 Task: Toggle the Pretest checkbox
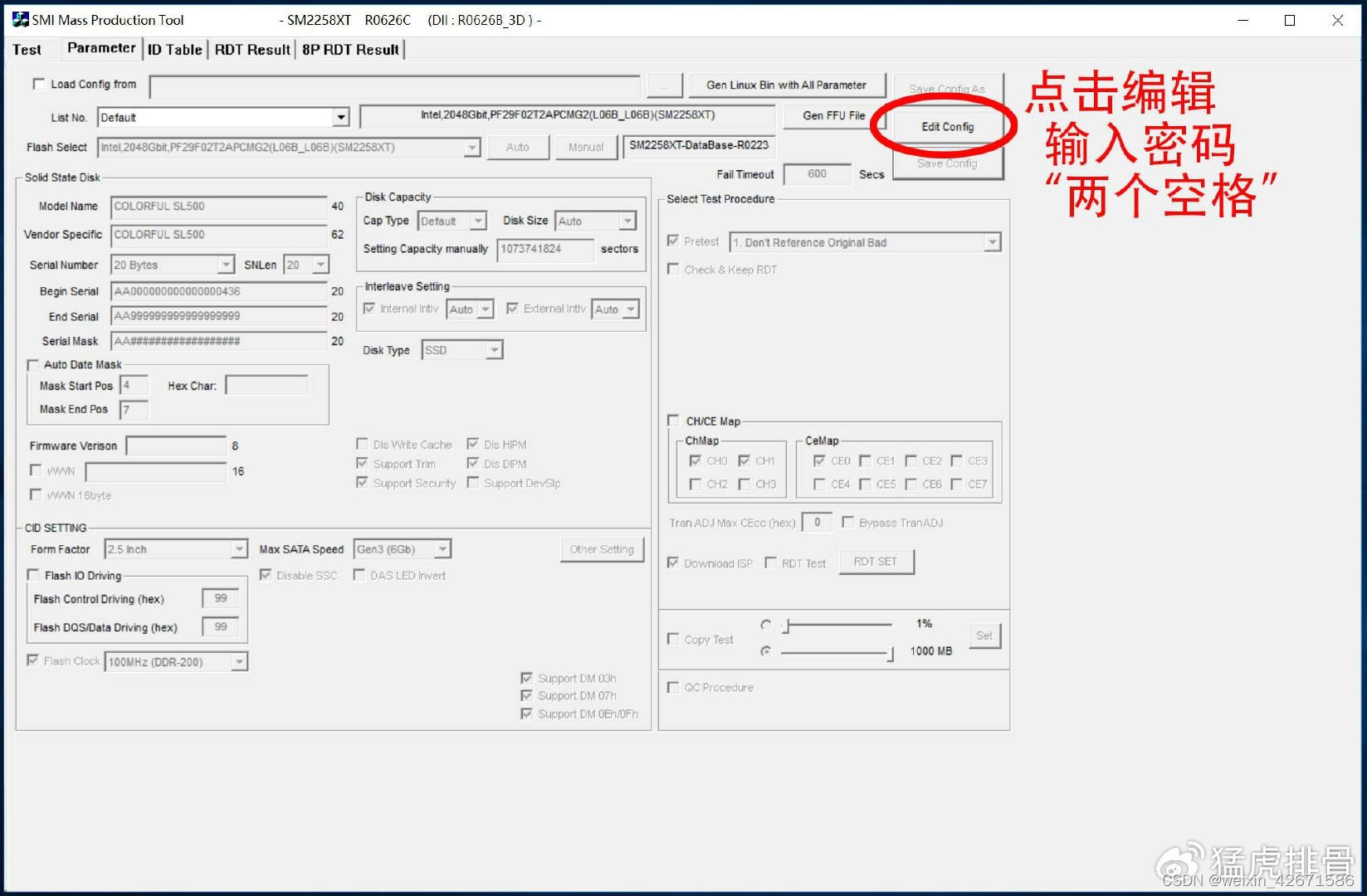673,241
